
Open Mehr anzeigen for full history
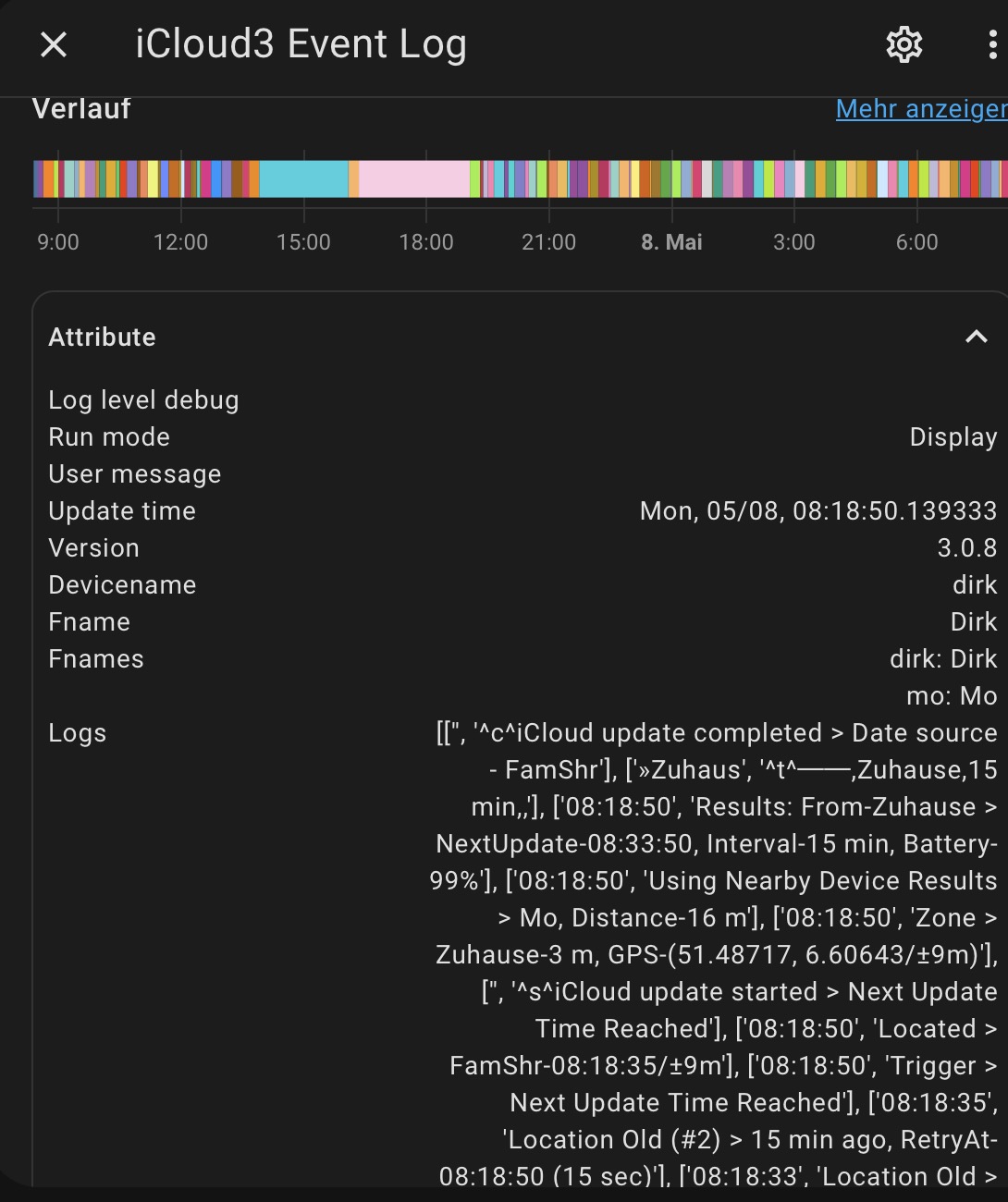click(919, 109)
